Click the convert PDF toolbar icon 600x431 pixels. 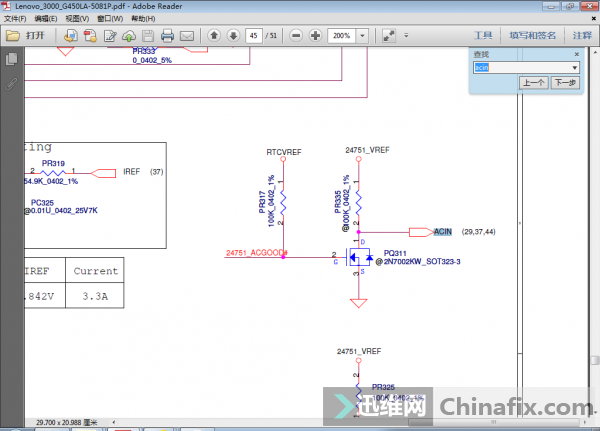(90, 36)
